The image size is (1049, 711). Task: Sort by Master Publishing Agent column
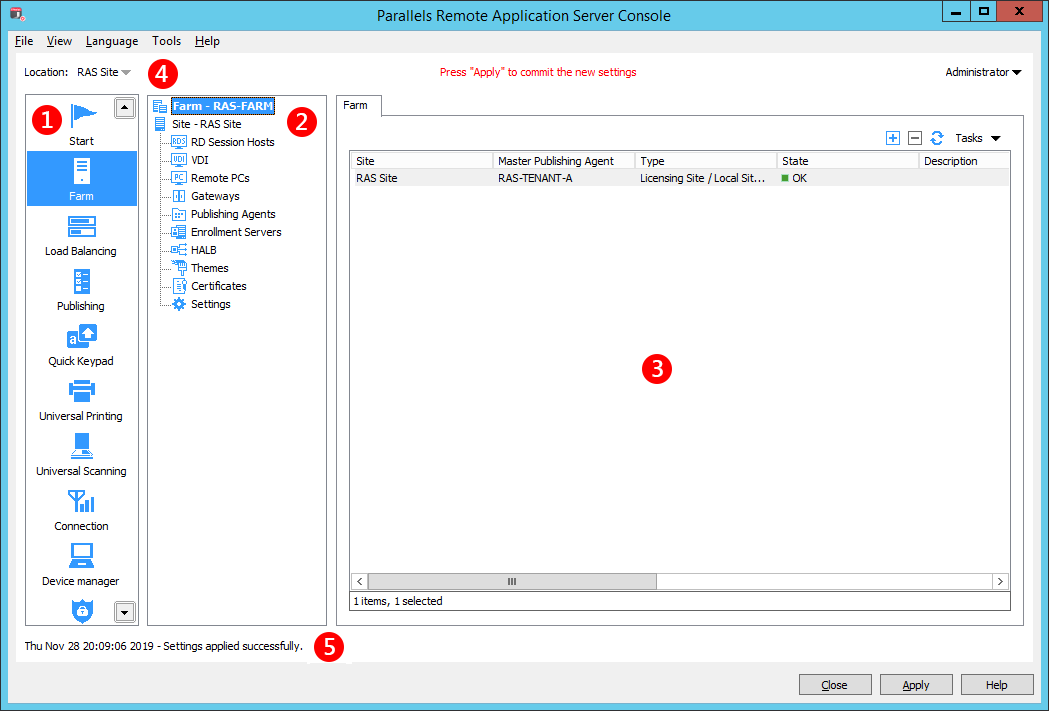tap(563, 161)
